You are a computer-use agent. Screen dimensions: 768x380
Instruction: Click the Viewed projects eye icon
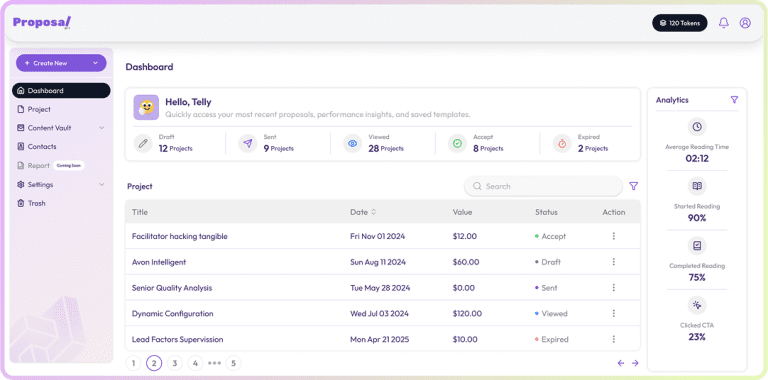(x=353, y=143)
